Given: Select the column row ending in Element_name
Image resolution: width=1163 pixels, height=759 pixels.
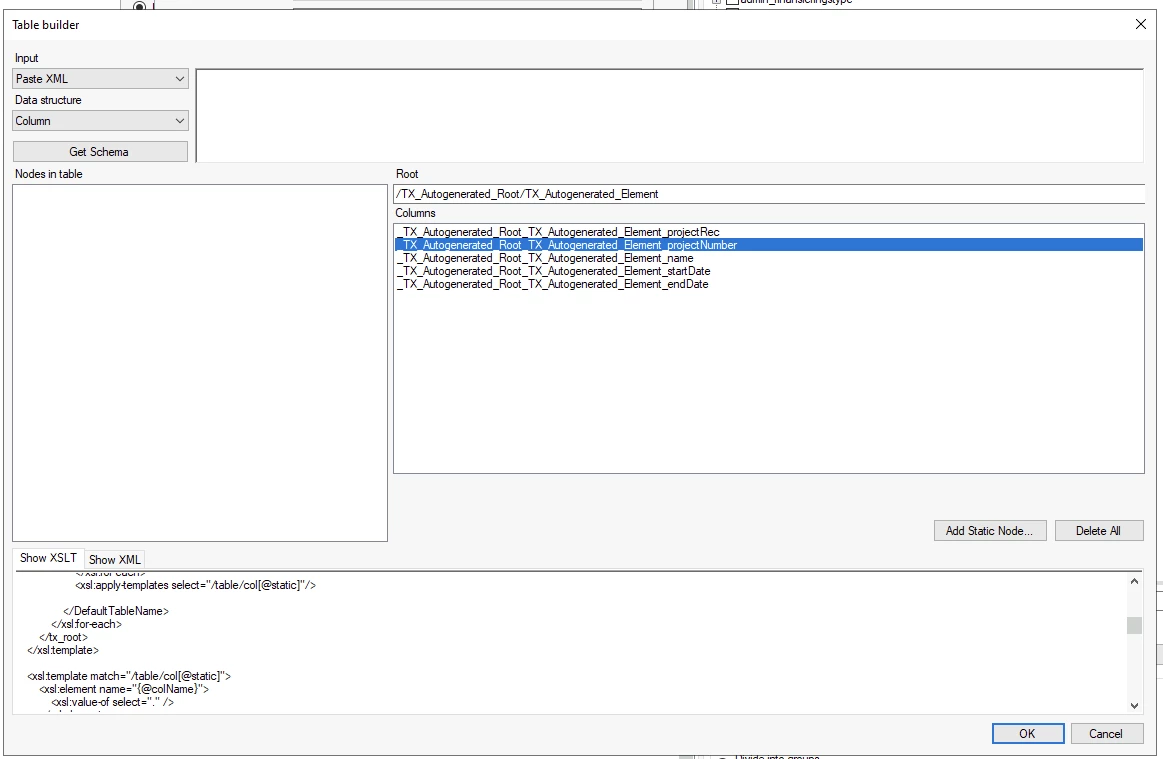Looking at the screenshot, I should click(x=768, y=258).
